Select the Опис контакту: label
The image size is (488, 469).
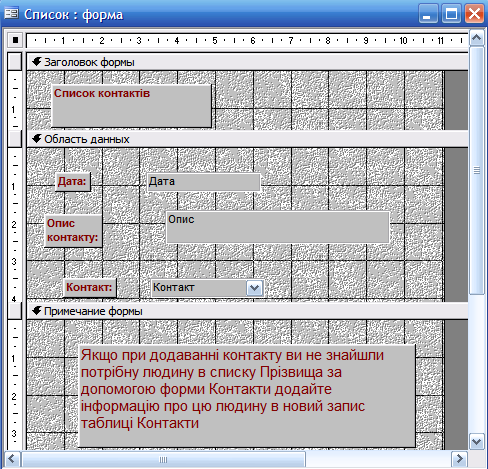pyautogui.click(x=73, y=231)
